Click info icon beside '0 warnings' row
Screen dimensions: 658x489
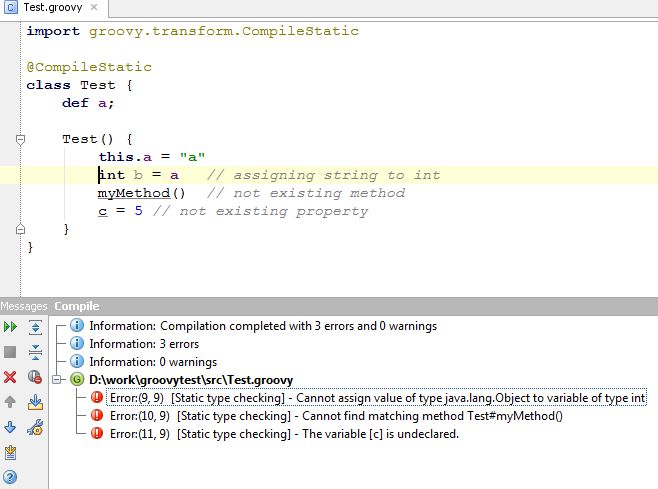click(77, 361)
